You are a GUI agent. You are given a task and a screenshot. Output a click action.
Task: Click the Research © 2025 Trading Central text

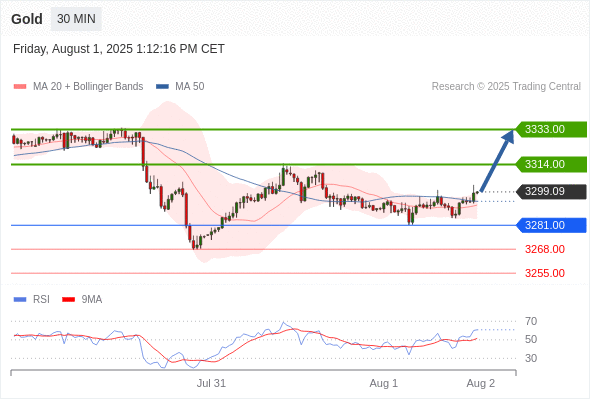pyautogui.click(x=506, y=87)
